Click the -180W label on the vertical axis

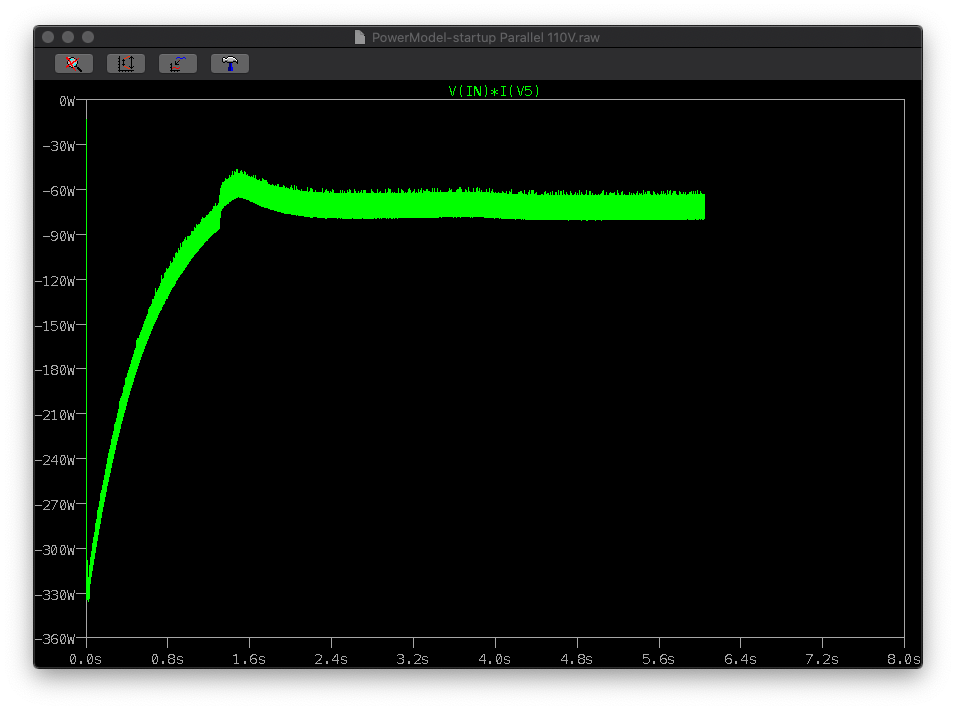coord(55,370)
